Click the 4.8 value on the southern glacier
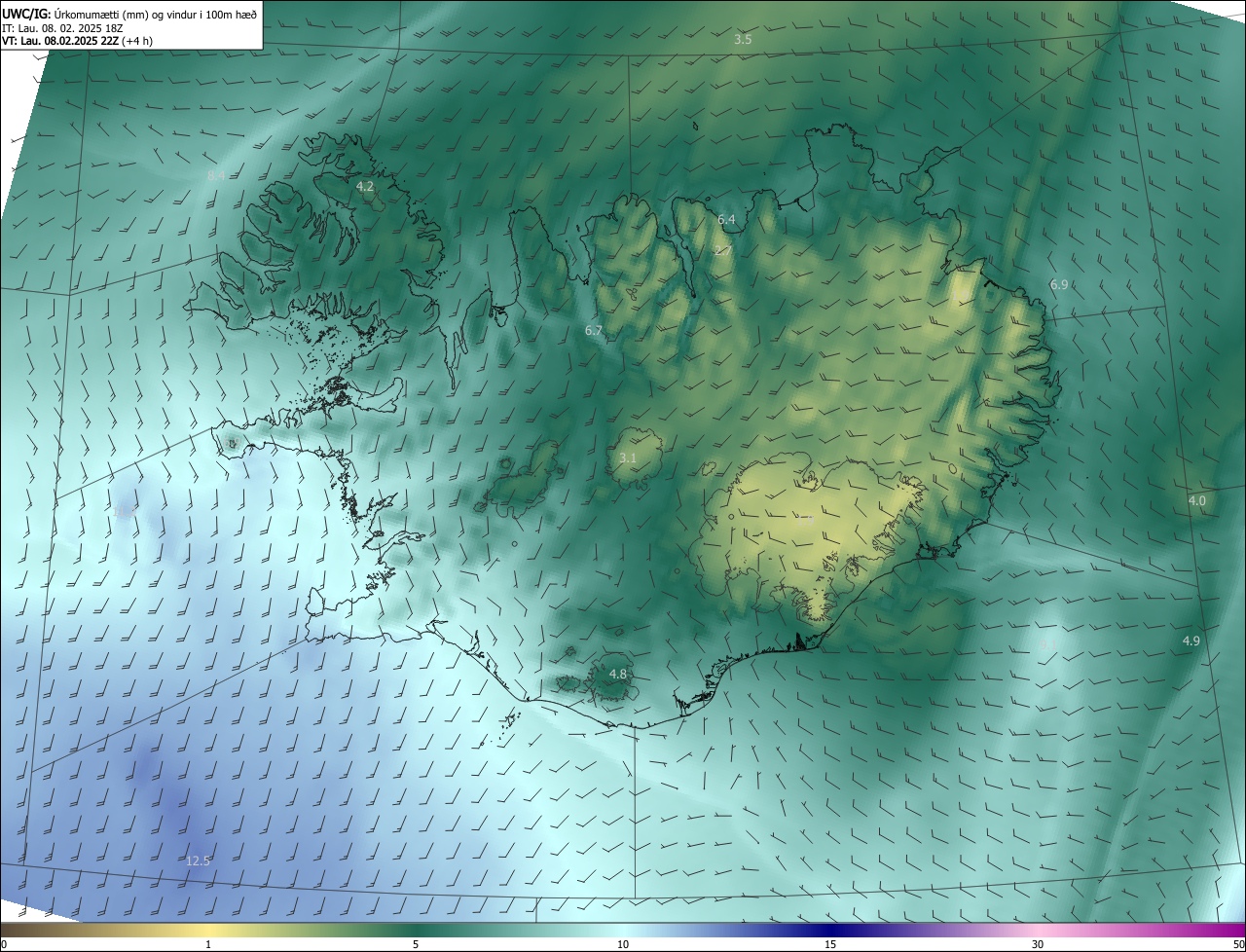This screenshot has height=952, width=1246. pos(618,674)
